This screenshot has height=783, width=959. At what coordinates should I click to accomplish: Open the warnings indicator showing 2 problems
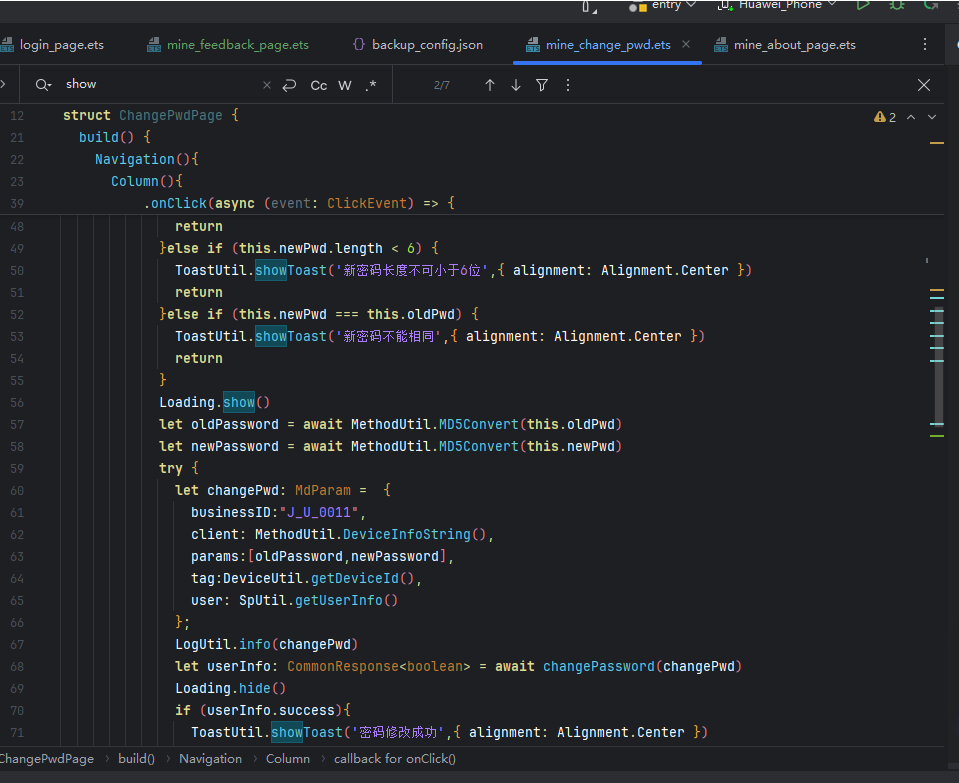click(x=885, y=117)
